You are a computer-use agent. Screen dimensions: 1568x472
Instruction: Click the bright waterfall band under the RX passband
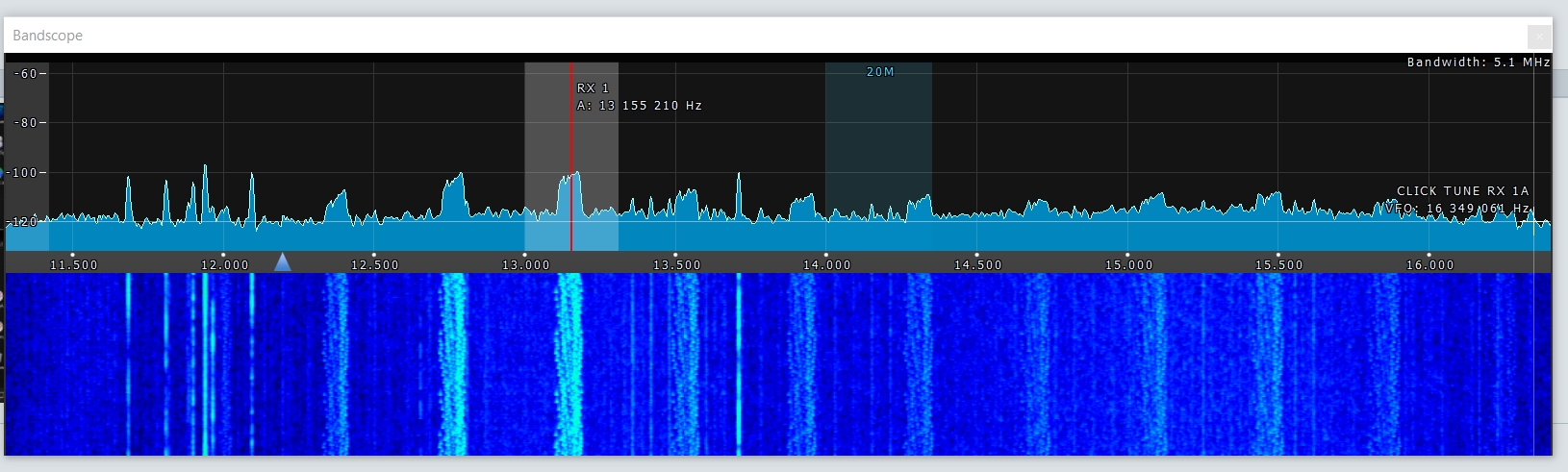569,365
